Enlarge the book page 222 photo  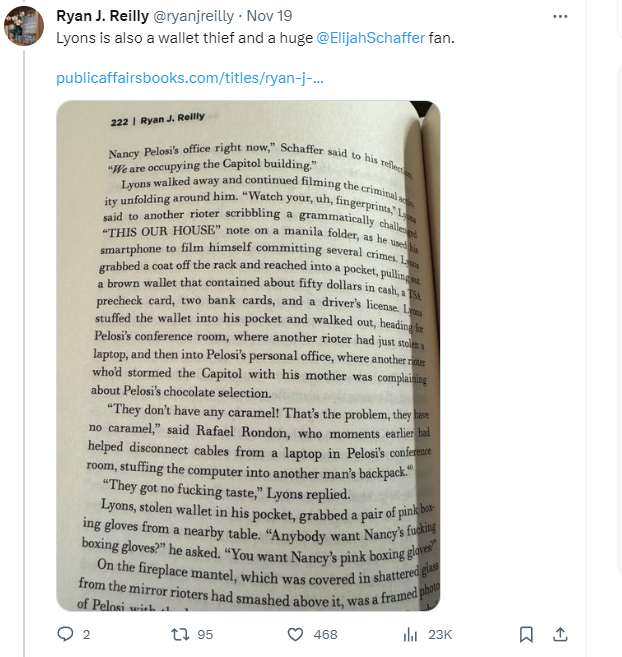(x=248, y=355)
